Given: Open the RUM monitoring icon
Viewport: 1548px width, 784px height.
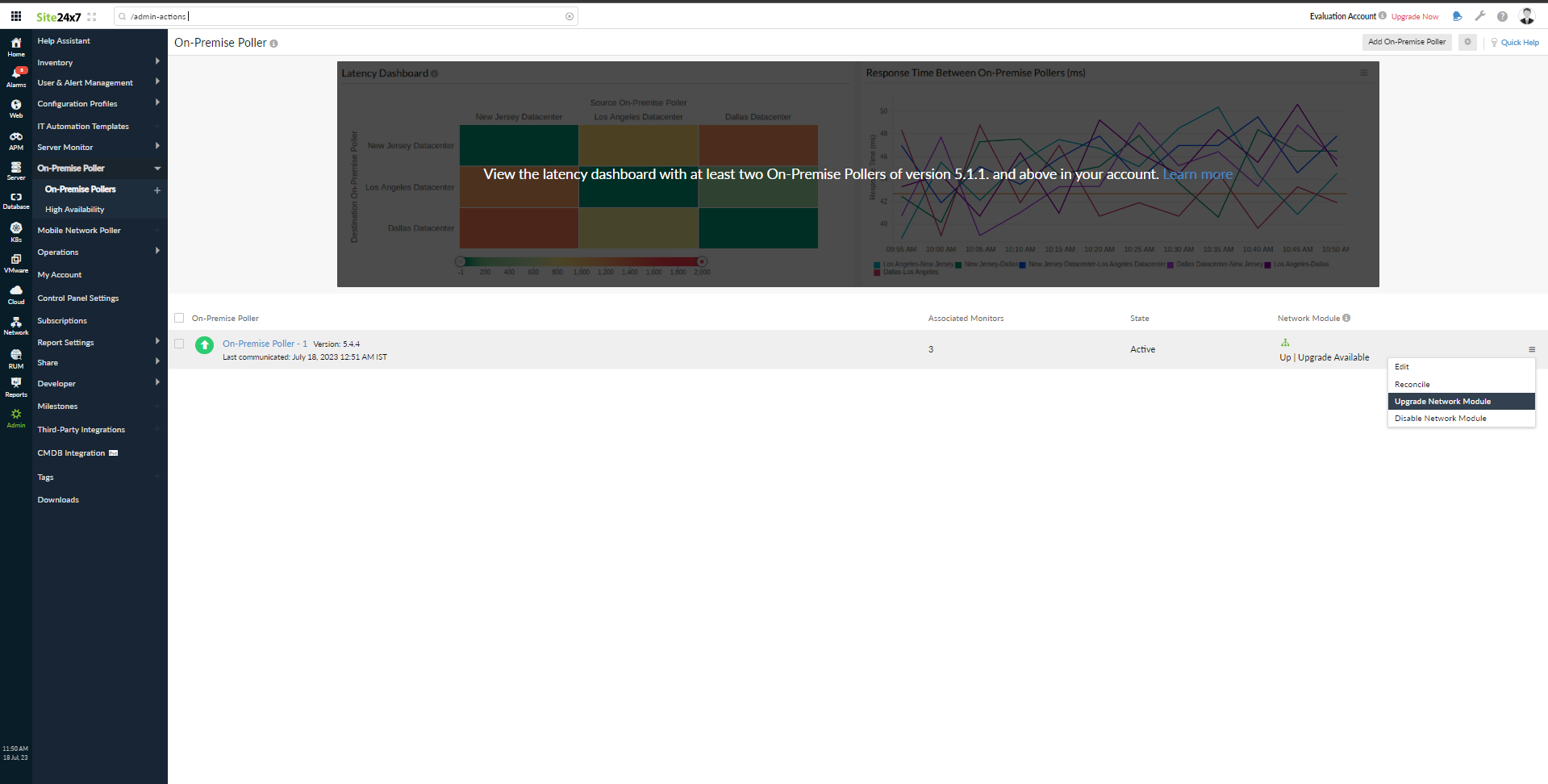Looking at the screenshot, I should (x=16, y=357).
